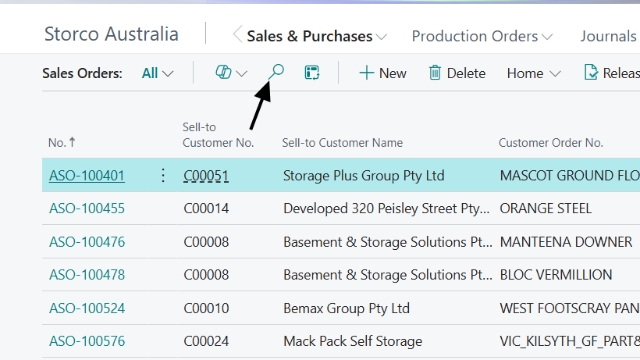The height and width of the screenshot is (360, 640).
Task: Open the Copilot icon dropdown
Action: pos(223,72)
